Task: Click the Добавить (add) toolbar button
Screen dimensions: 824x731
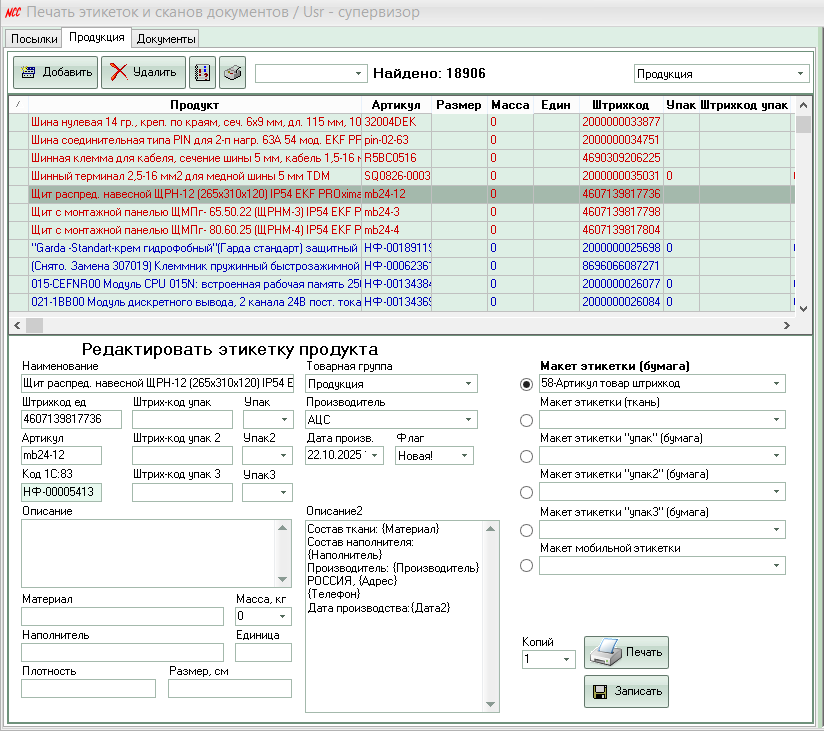Action: [56, 72]
